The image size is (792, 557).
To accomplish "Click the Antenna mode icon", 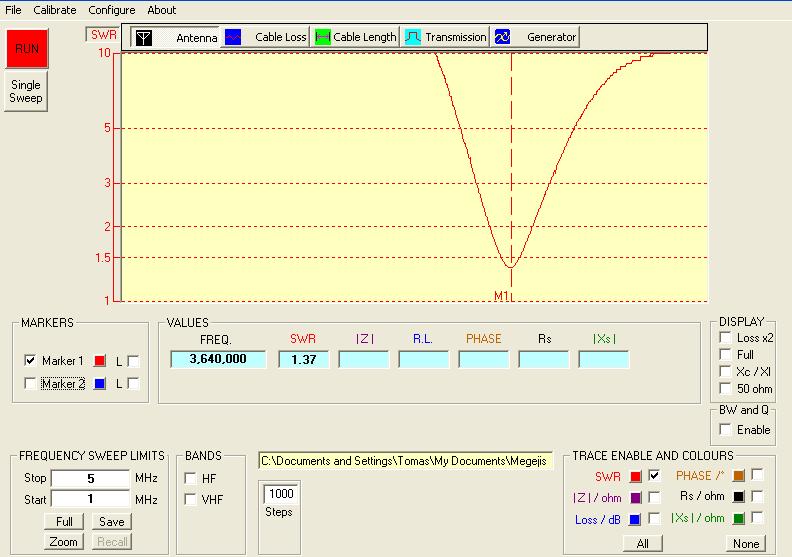I will (144, 37).
